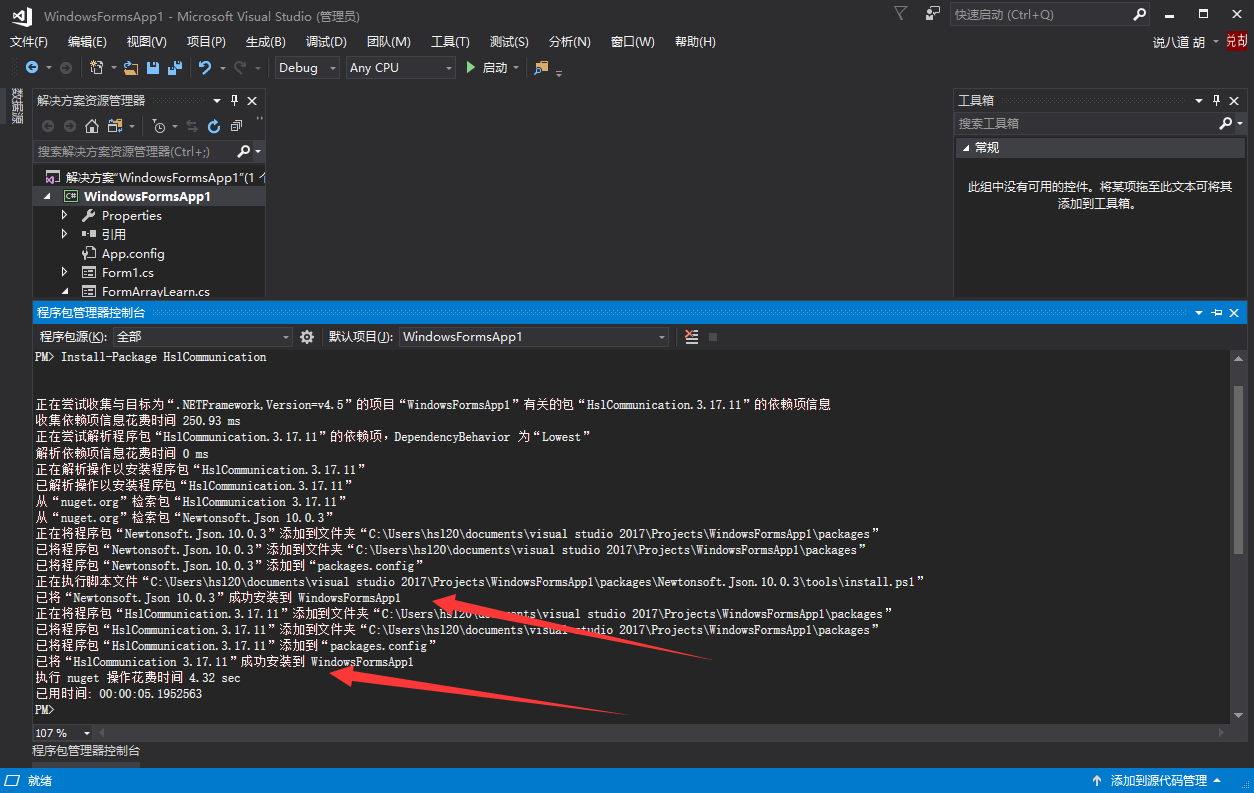Image resolution: width=1254 pixels, height=793 pixels.
Task: Refresh the Solution Explorer tree
Action: (x=214, y=126)
